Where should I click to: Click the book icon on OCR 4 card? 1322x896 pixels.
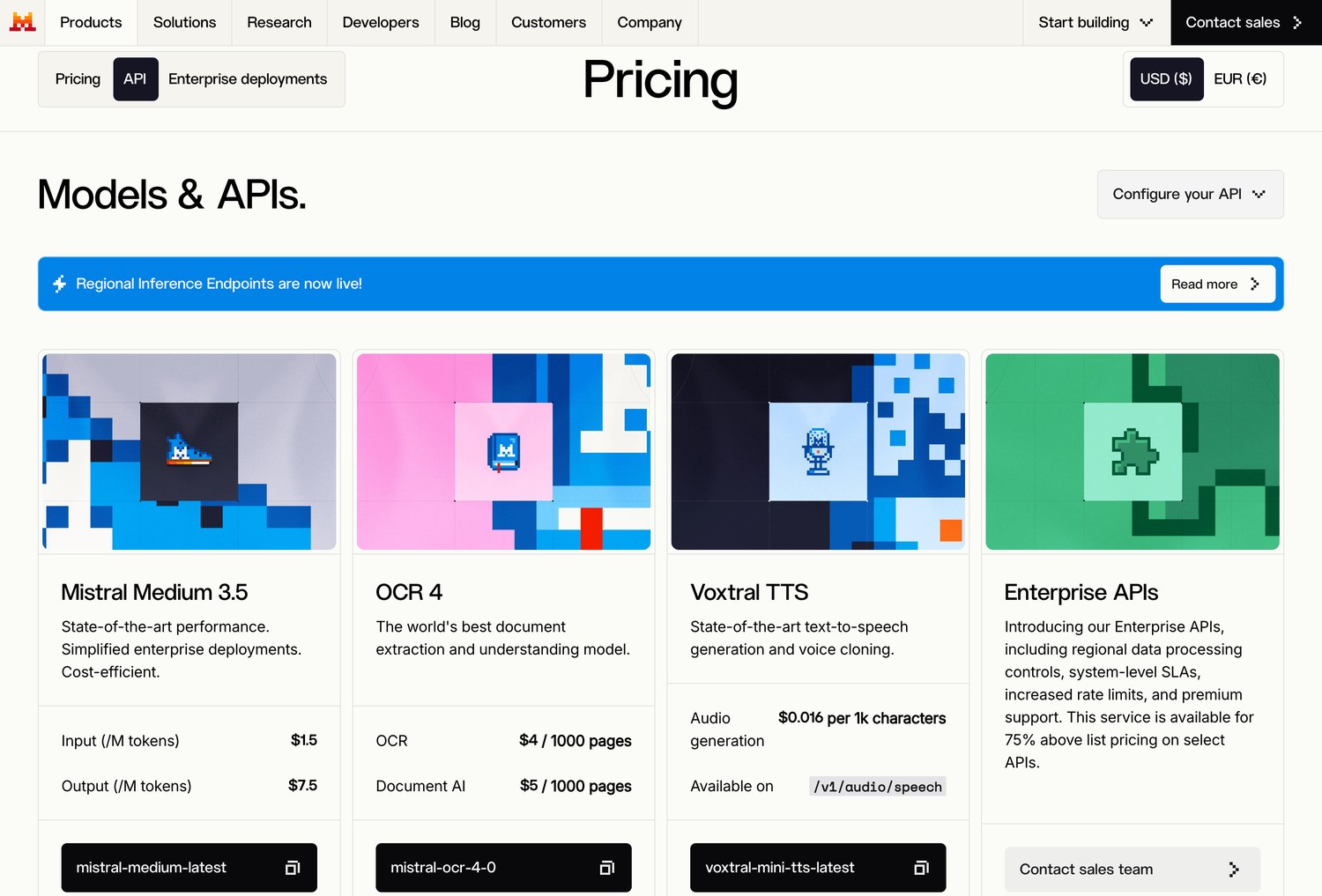[x=504, y=452]
